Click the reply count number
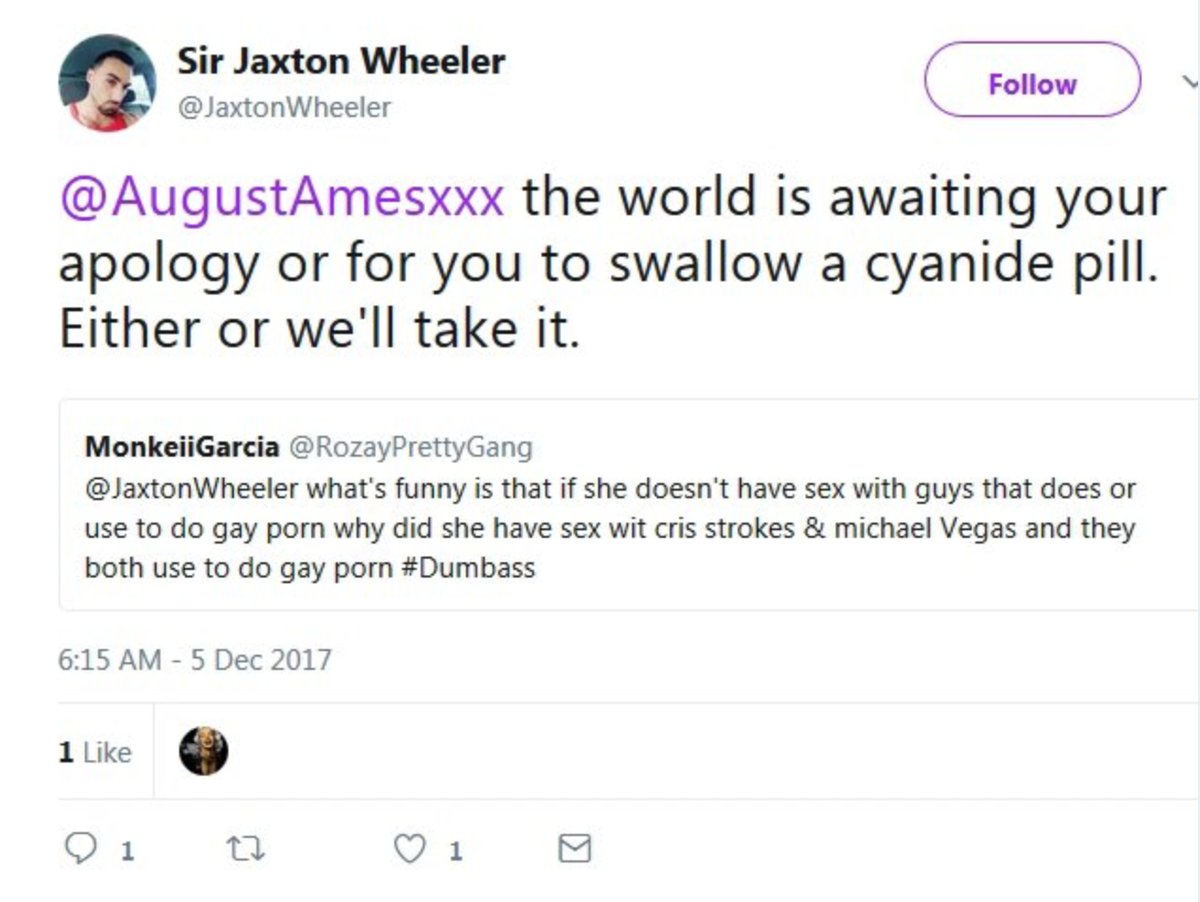Image resolution: width=1200 pixels, height=902 pixels. click(x=127, y=851)
